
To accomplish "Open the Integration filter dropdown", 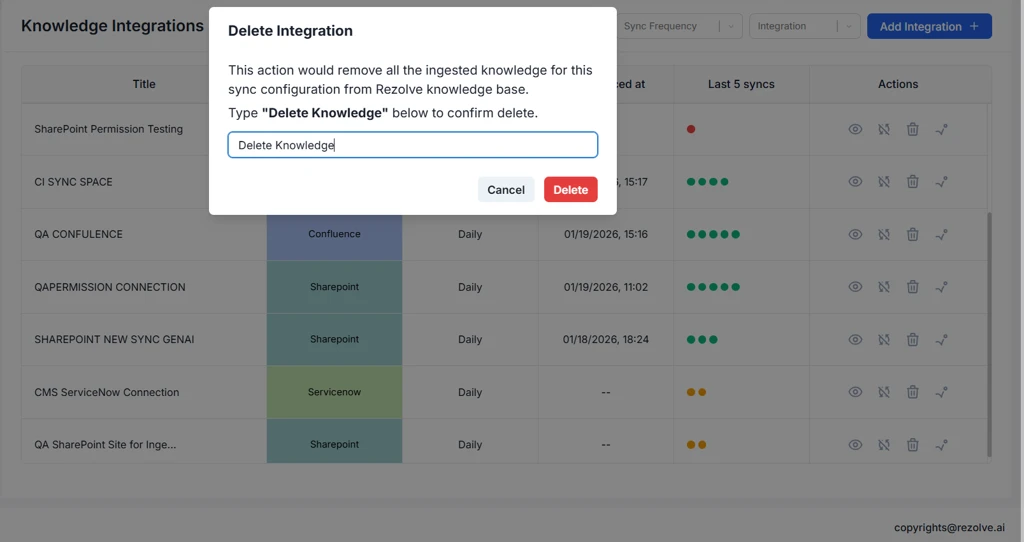I will tap(803, 26).
